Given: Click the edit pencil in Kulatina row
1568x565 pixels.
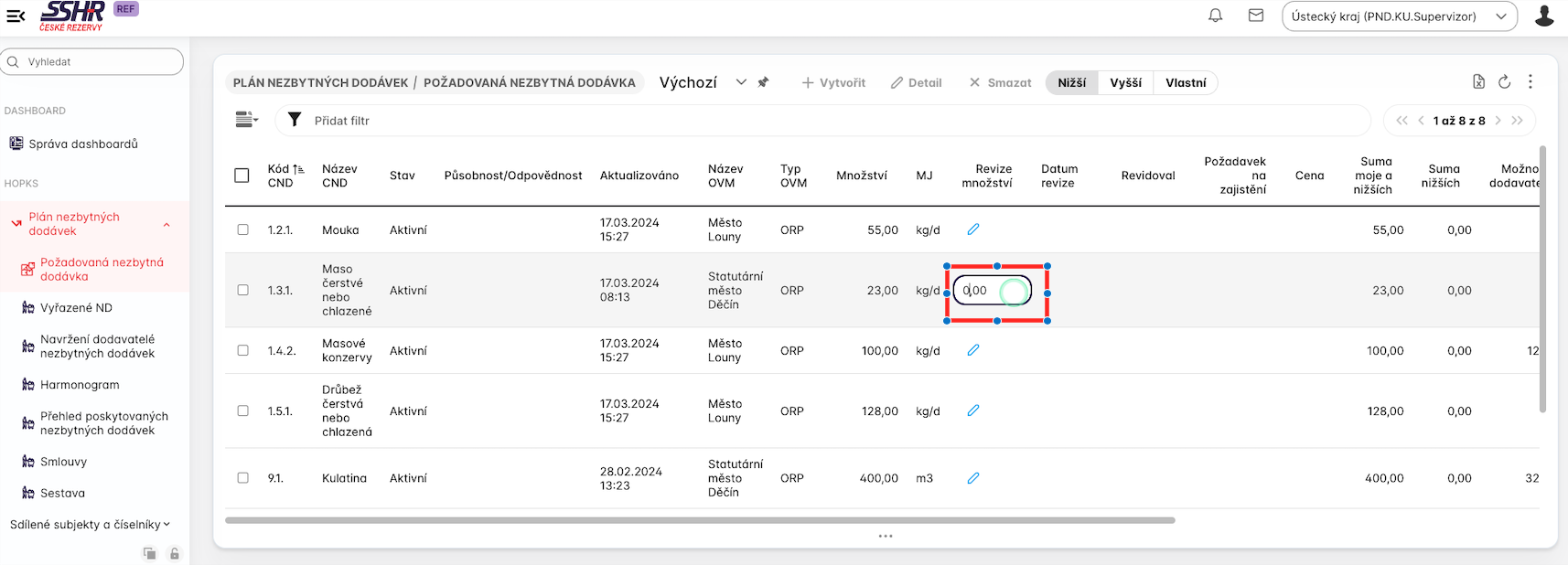Looking at the screenshot, I should [973, 478].
